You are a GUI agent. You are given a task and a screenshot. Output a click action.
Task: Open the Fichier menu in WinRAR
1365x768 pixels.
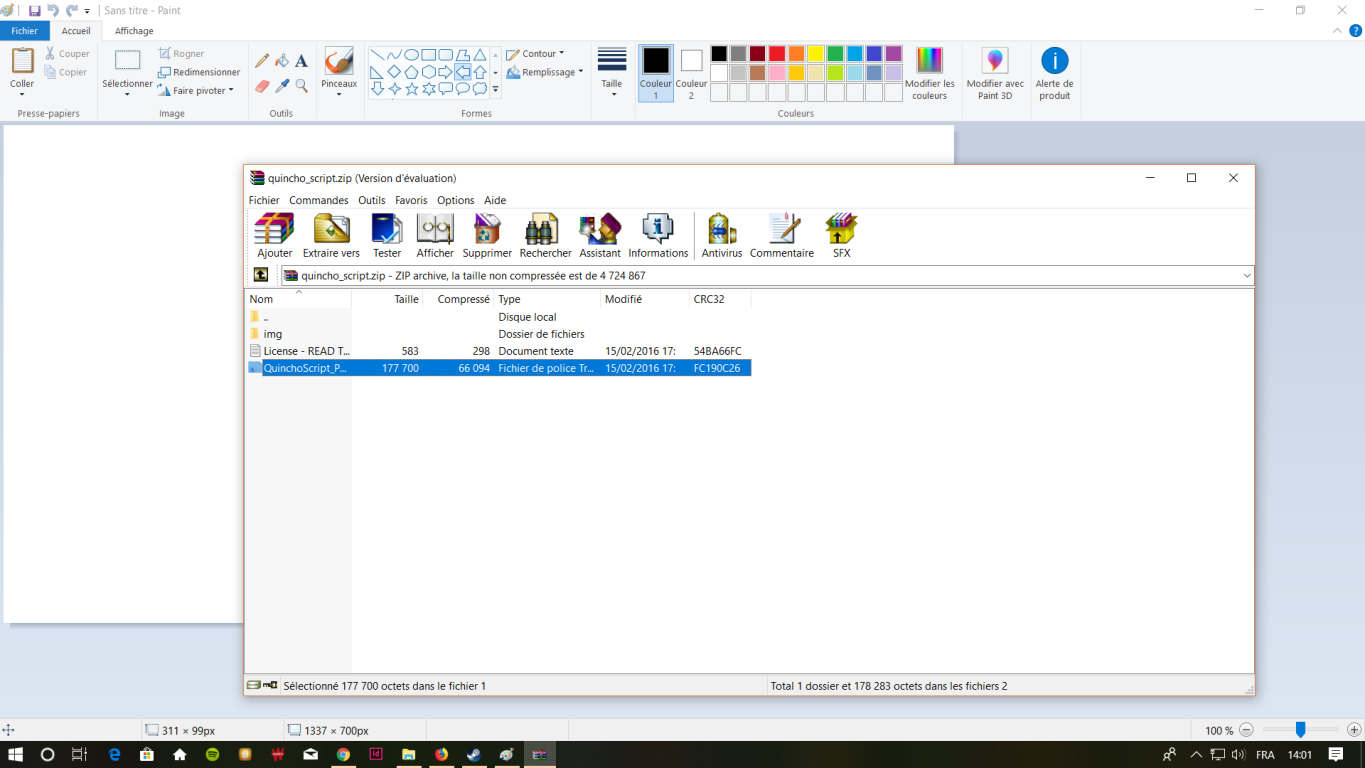(264, 200)
